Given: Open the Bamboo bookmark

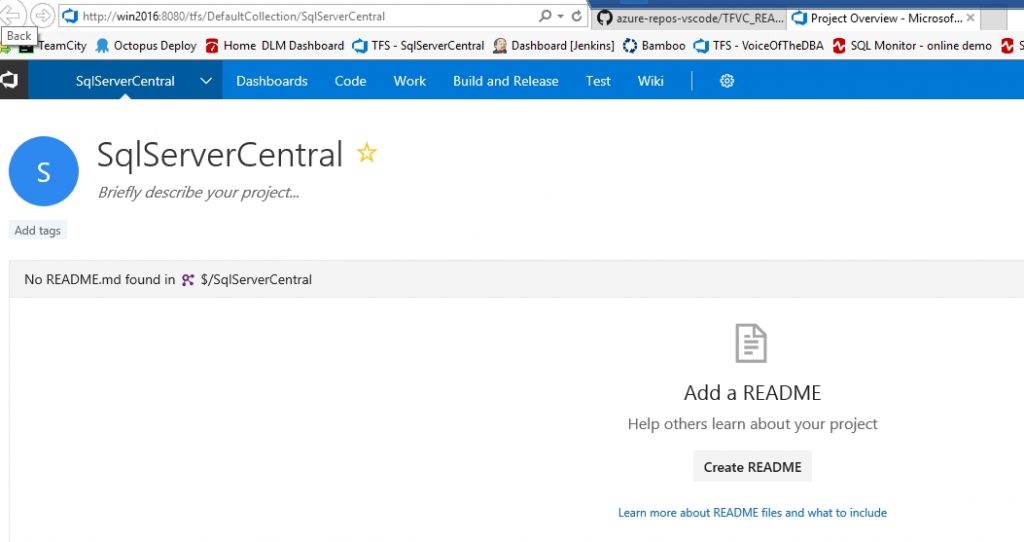Looking at the screenshot, I should 654,46.
